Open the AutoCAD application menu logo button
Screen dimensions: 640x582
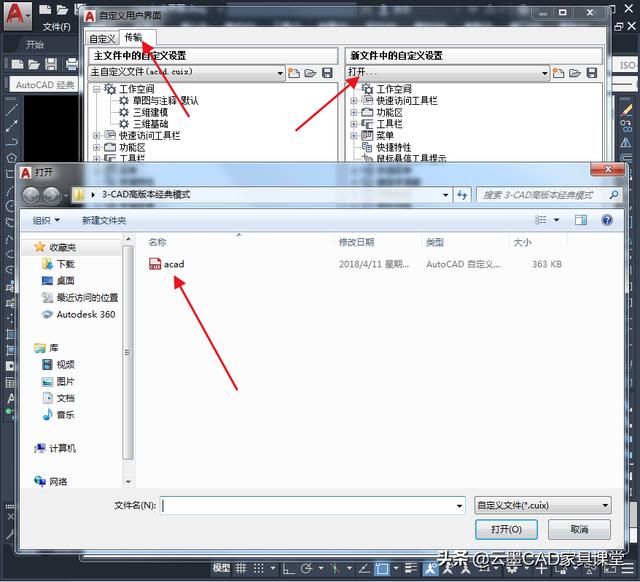point(17,15)
